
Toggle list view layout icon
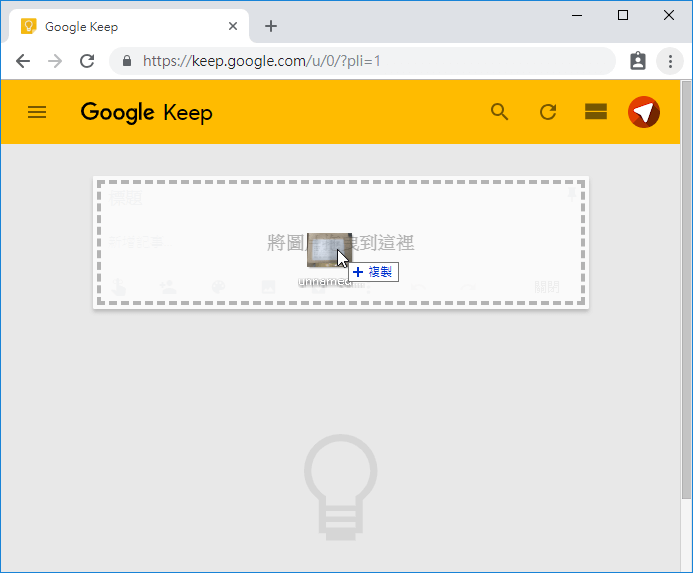(596, 112)
